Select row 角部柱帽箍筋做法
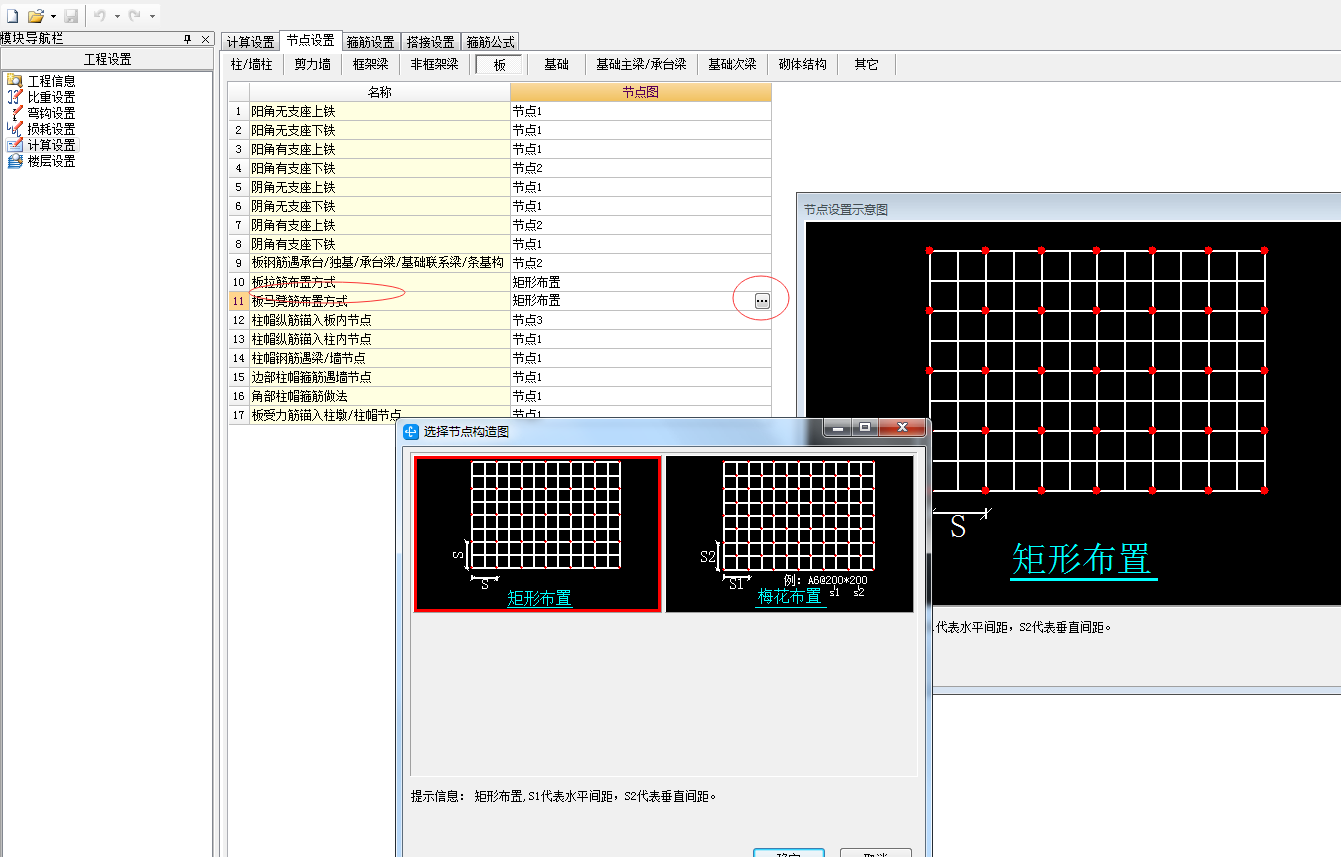Screen dimensions: 1341x857 pyautogui.click(x=380, y=396)
